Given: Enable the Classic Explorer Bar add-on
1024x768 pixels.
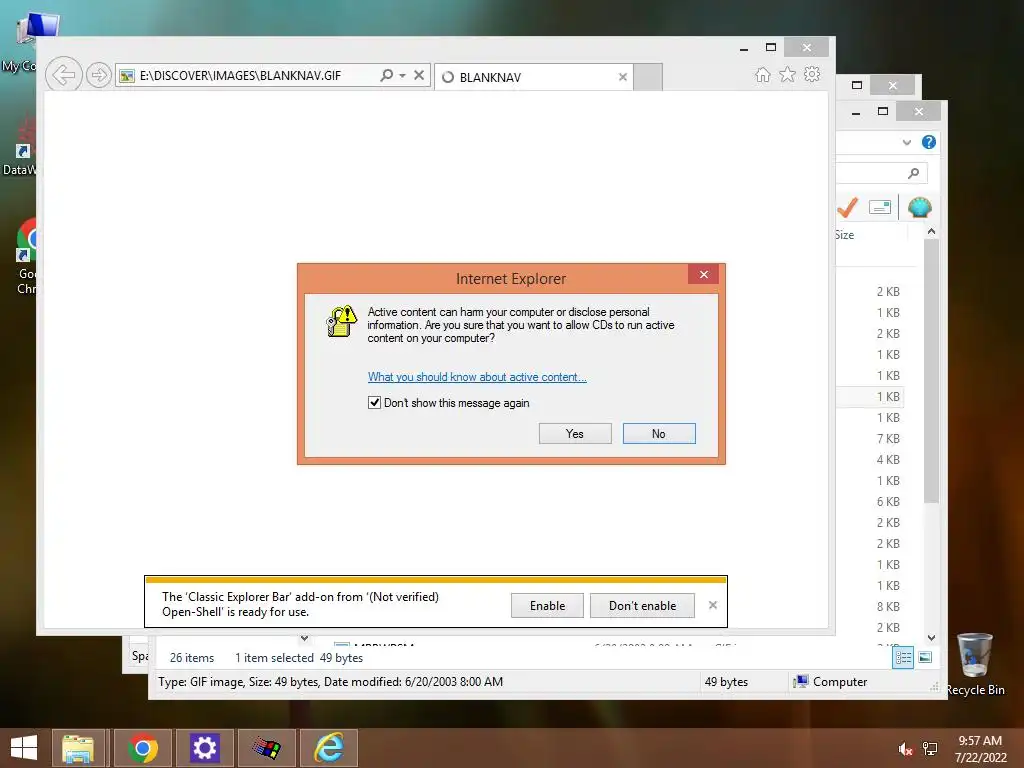Looking at the screenshot, I should 547,605.
